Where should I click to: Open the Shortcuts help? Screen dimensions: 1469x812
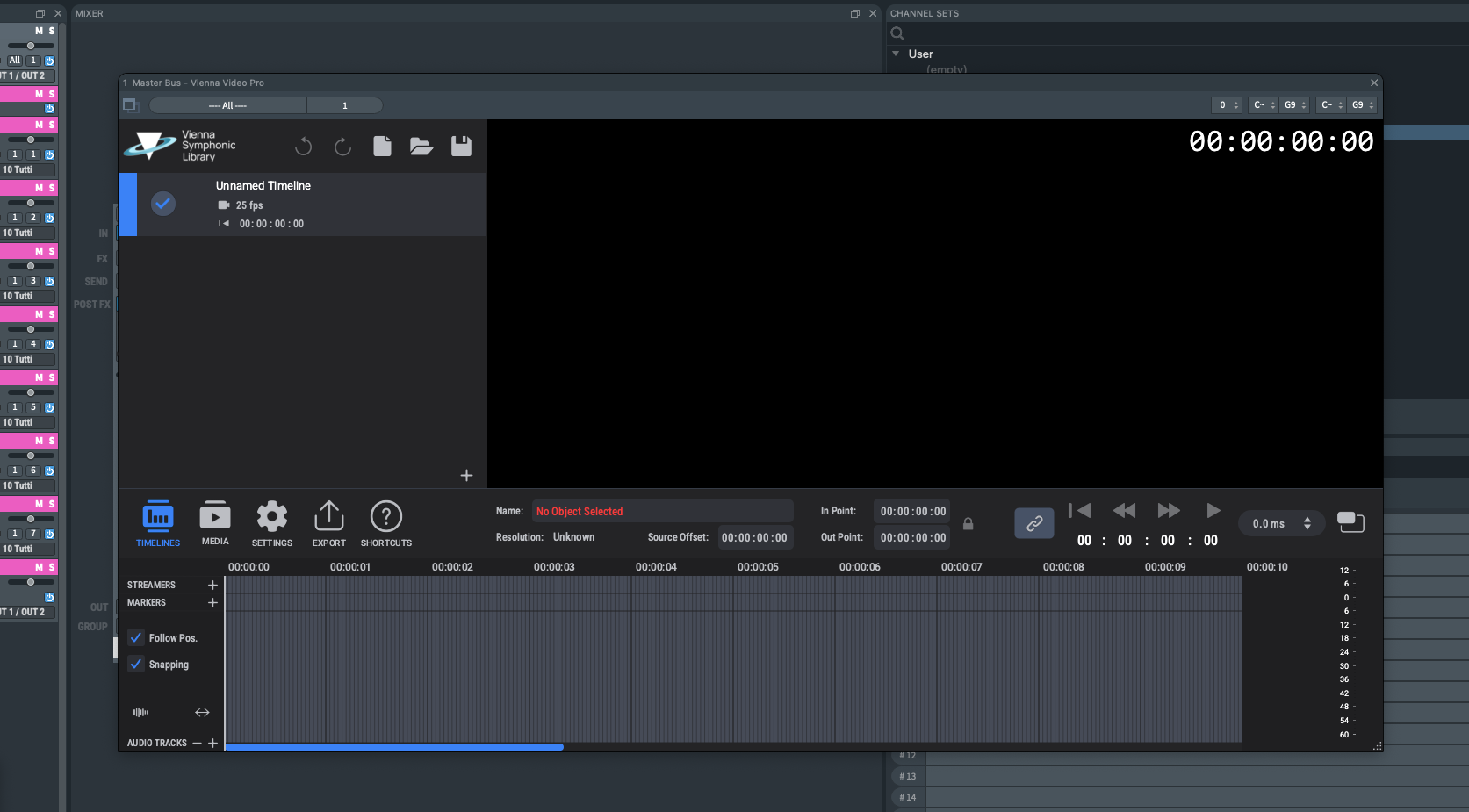click(x=386, y=524)
